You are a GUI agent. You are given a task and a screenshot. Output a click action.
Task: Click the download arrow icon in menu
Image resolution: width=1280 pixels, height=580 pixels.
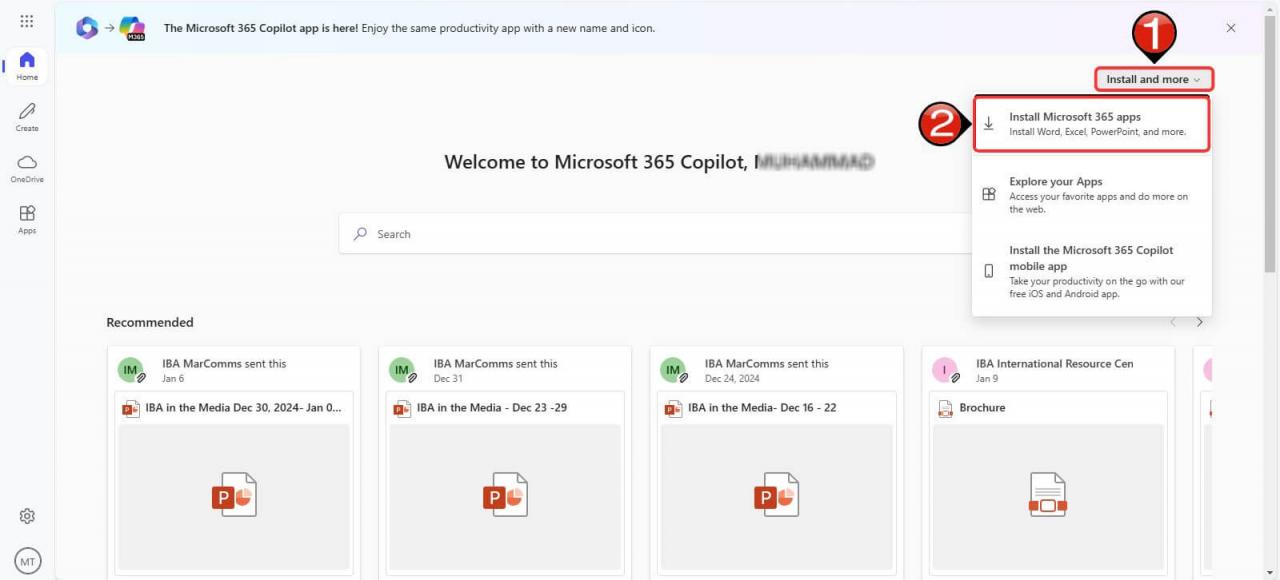[x=989, y=124]
